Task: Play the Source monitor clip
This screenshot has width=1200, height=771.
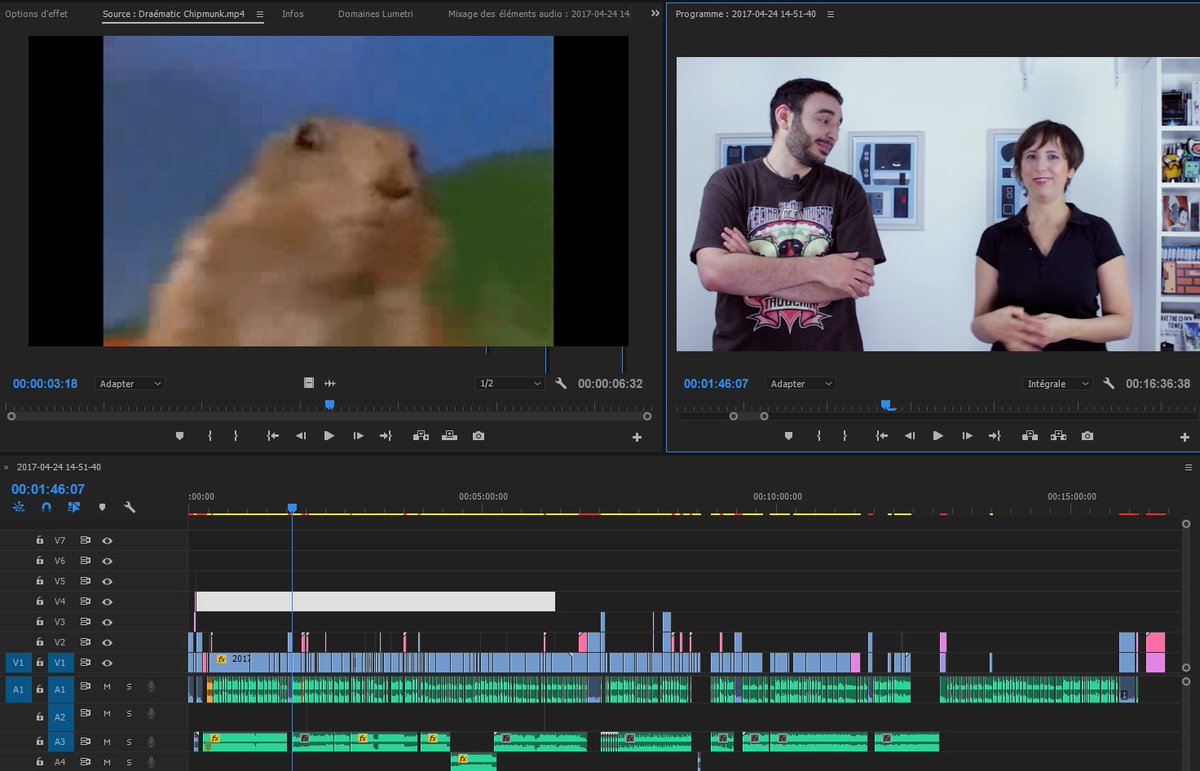Action: [x=329, y=436]
